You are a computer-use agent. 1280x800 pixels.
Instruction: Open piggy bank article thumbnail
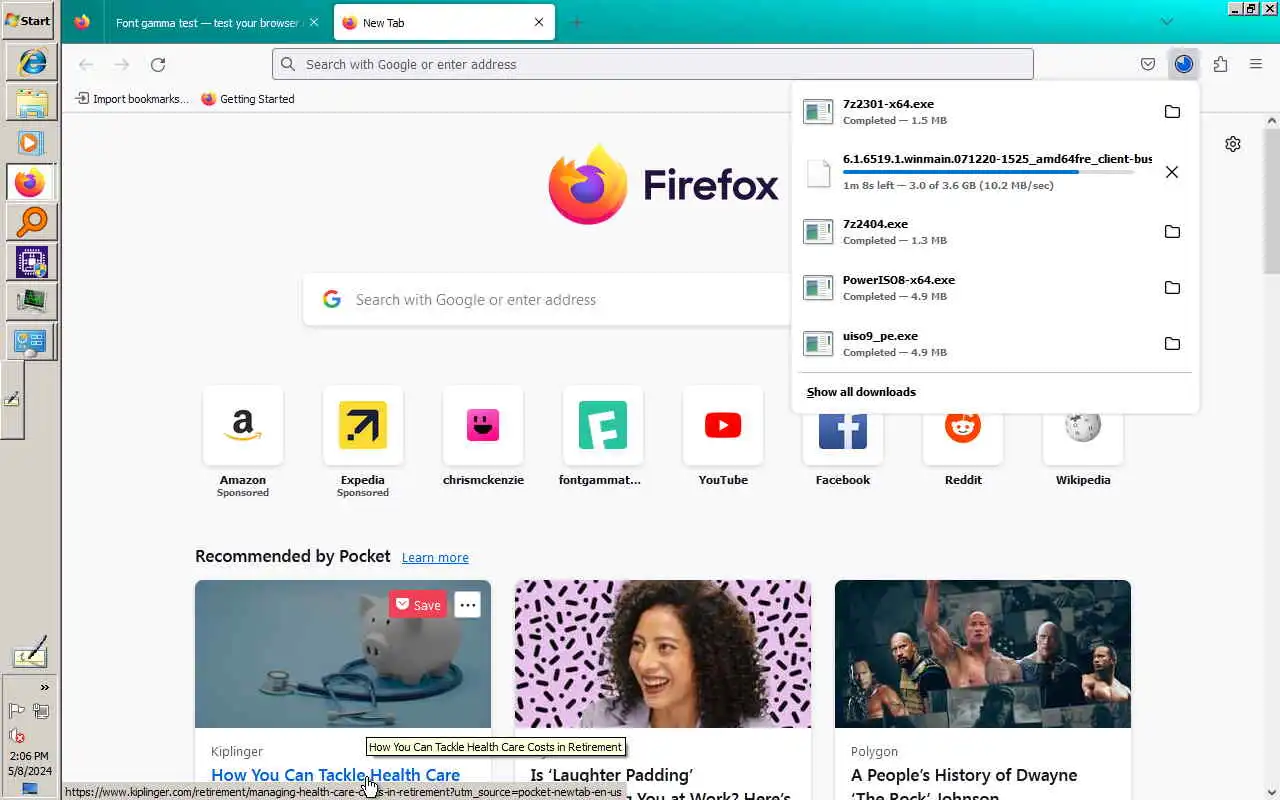point(343,654)
